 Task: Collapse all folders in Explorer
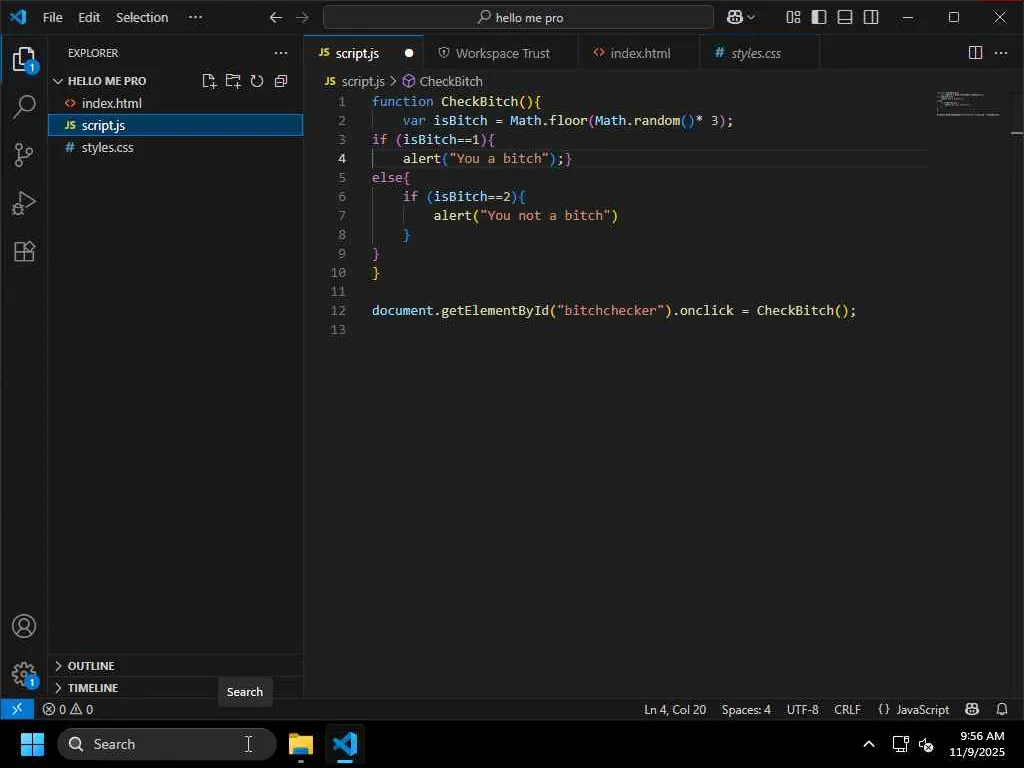(x=281, y=81)
